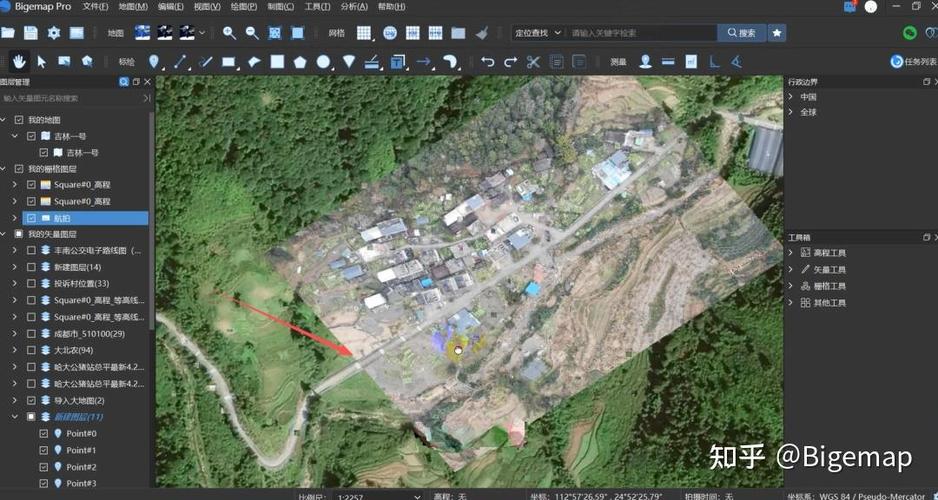Open the 文件(F) menu

[x=96, y=7]
